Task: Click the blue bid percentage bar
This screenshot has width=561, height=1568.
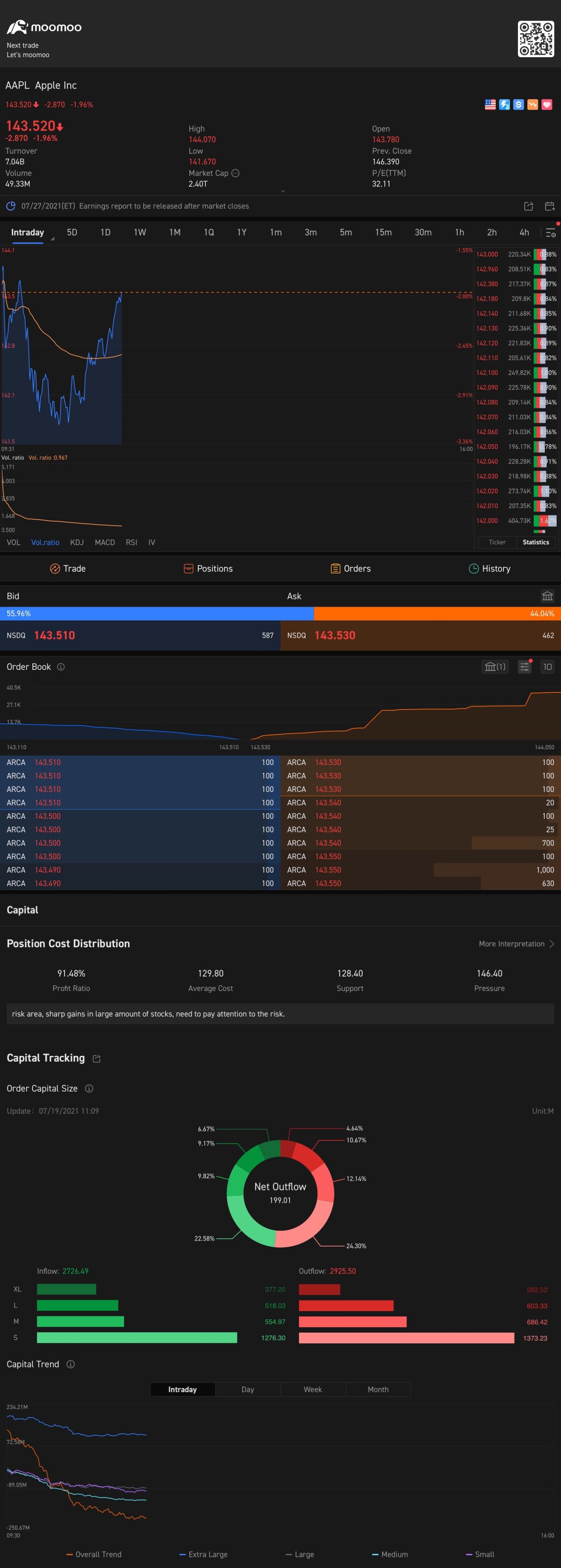Action: 157,613
